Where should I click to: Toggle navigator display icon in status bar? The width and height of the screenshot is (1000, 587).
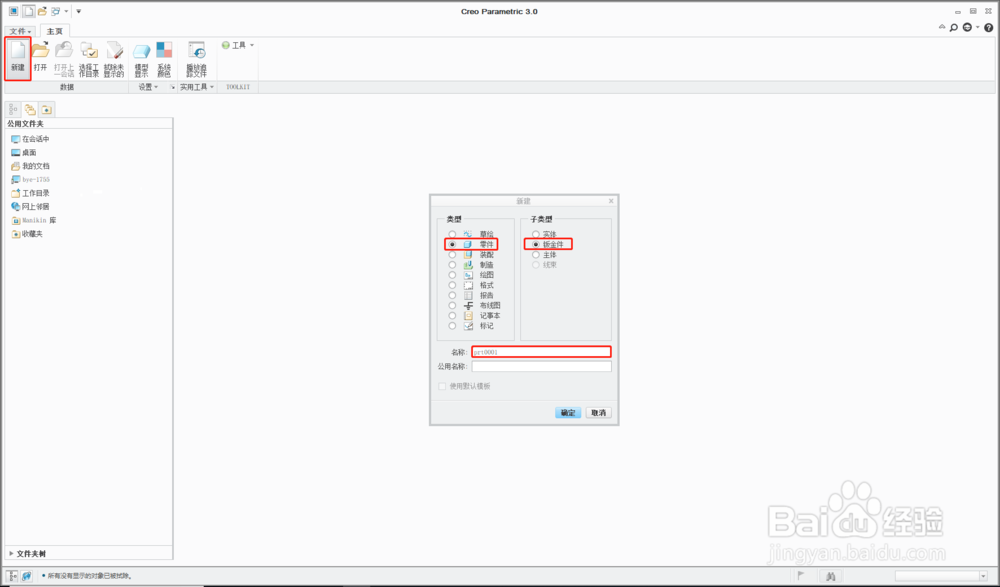coord(13,576)
